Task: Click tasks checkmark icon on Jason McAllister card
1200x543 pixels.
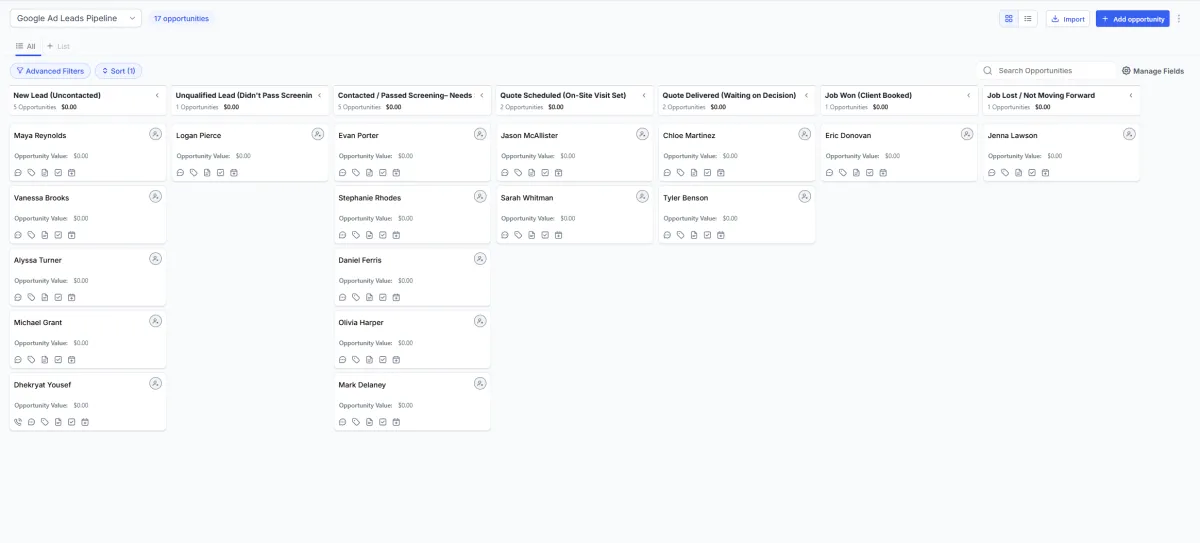Action: (x=545, y=173)
